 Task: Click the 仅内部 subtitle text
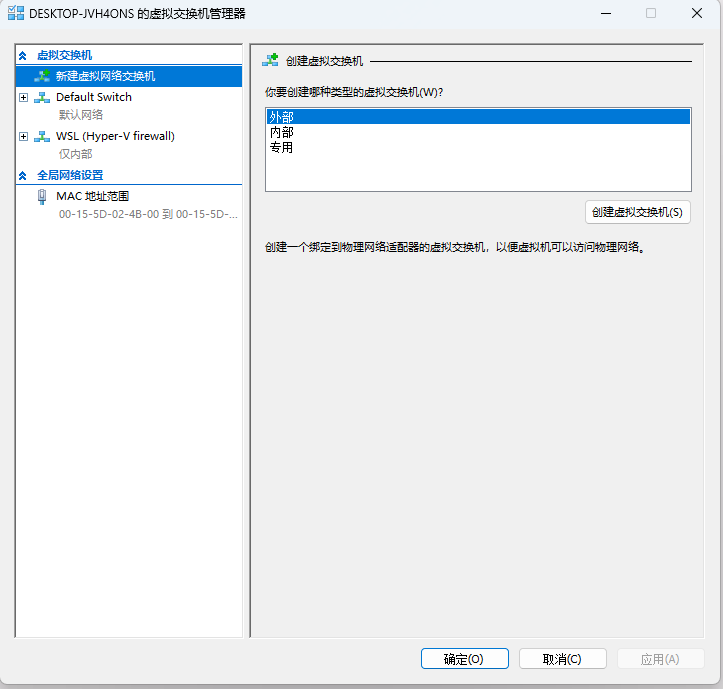click(x=76, y=154)
